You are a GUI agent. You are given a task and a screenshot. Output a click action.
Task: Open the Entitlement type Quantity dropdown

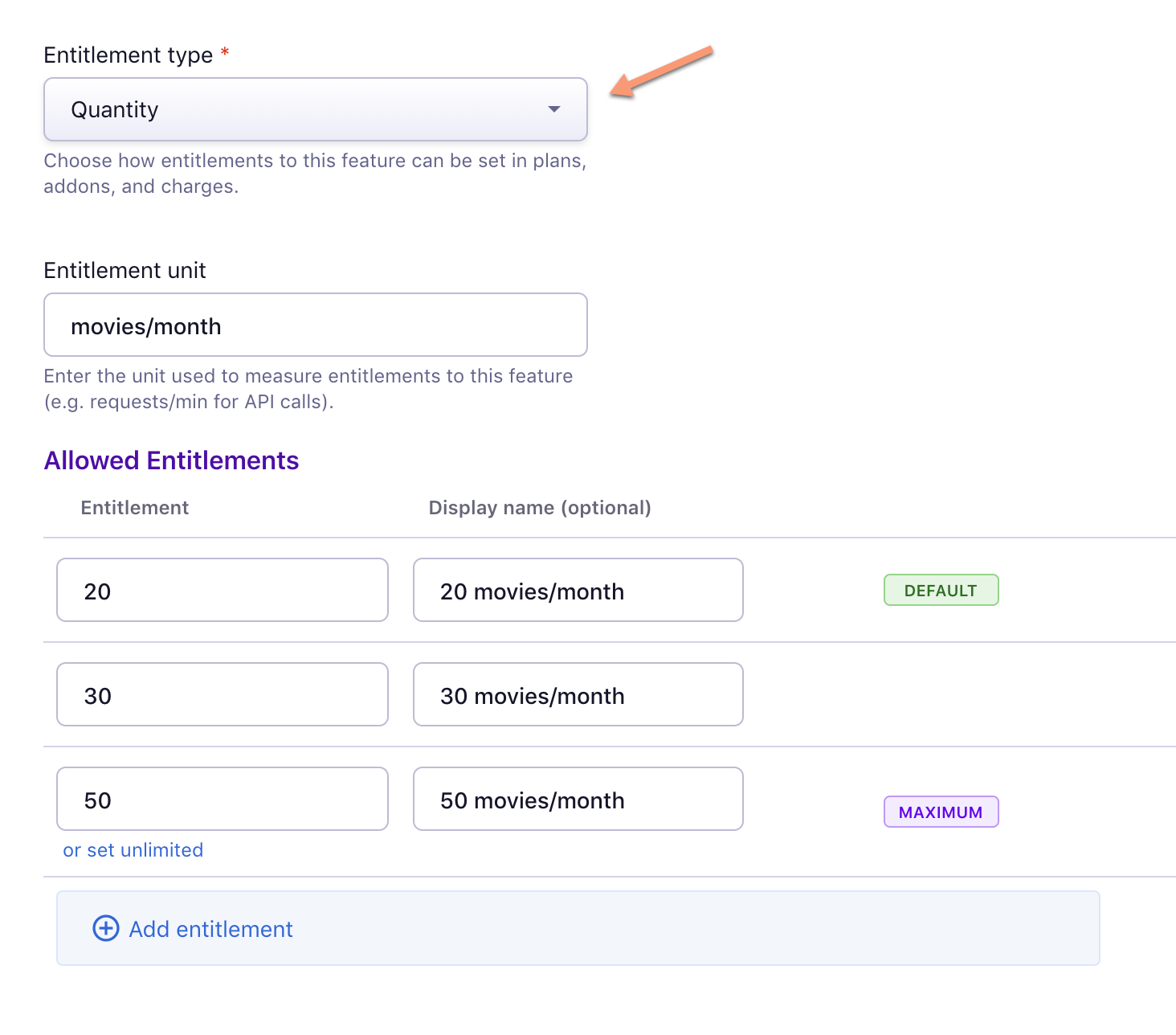(x=315, y=109)
